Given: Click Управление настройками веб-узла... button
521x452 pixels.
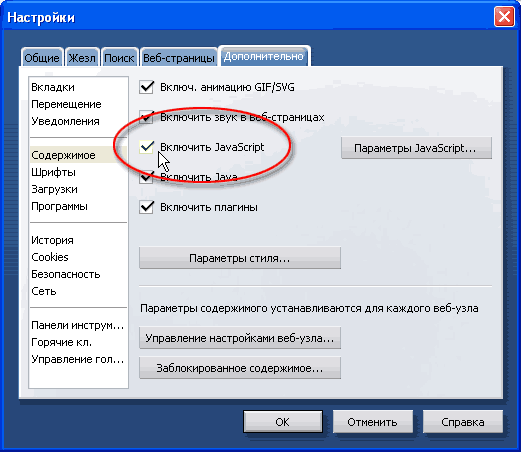Looking at the screenshot, I should [240, 338].
